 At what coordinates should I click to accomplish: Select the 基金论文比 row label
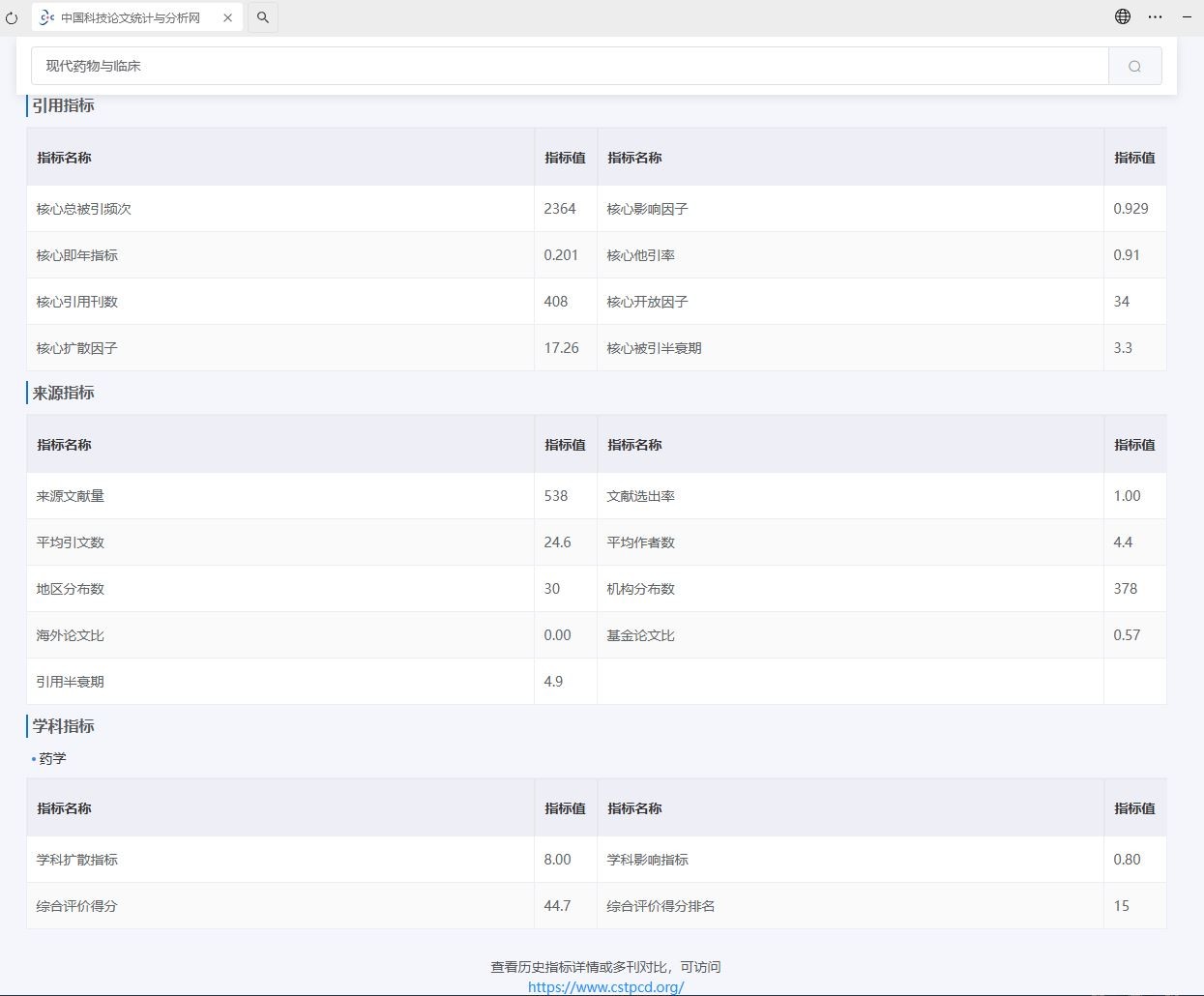[640, 635]
